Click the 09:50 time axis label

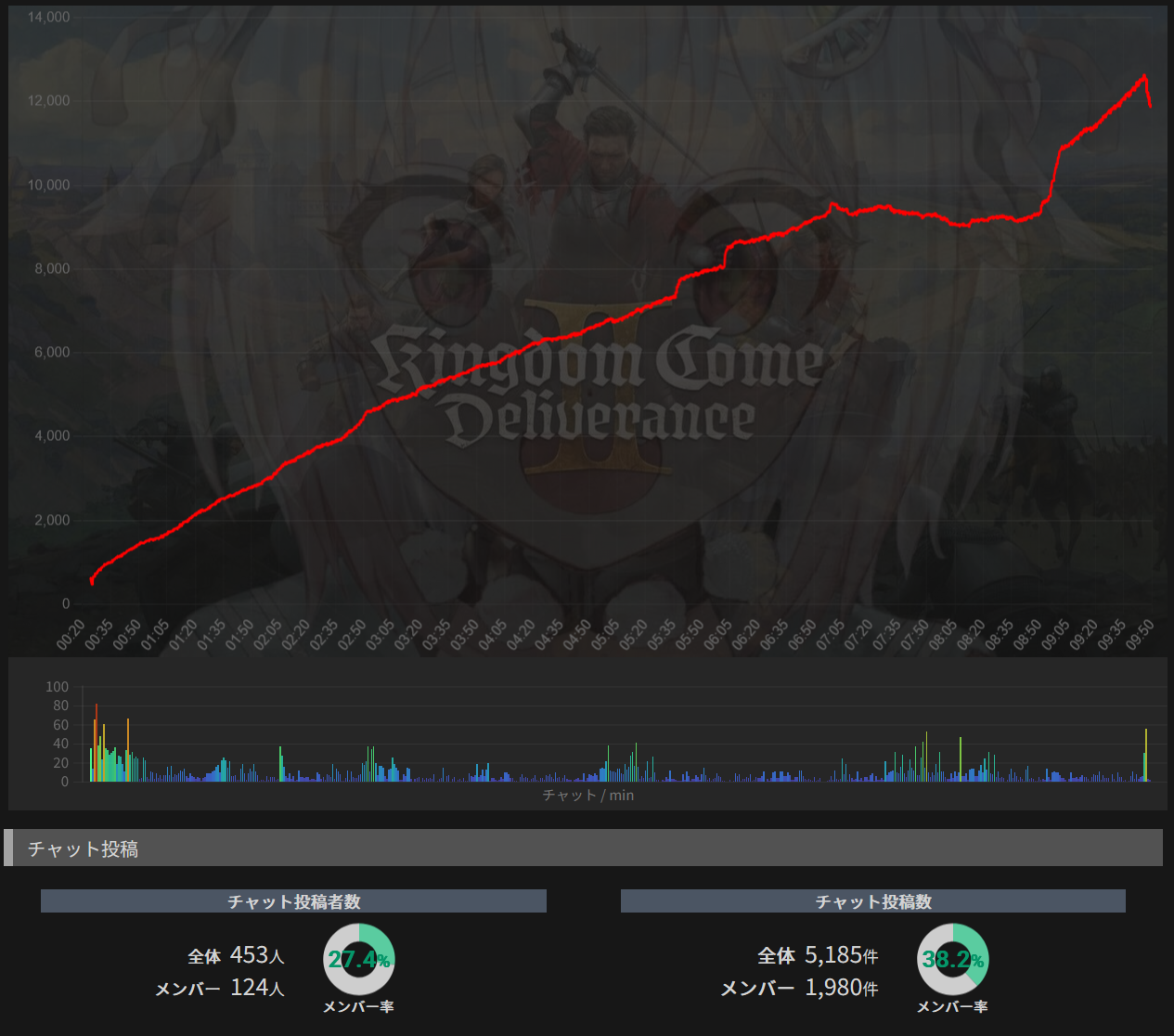pyautogui.click(x=1140, y=635)
